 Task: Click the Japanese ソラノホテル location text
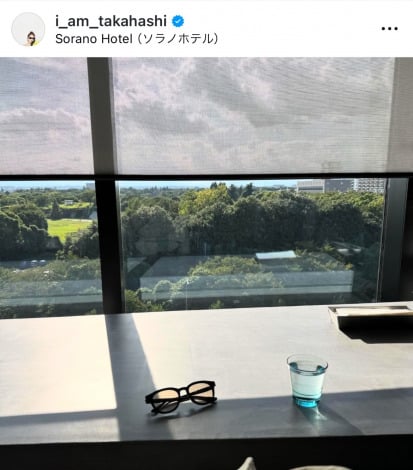[178, 39]
